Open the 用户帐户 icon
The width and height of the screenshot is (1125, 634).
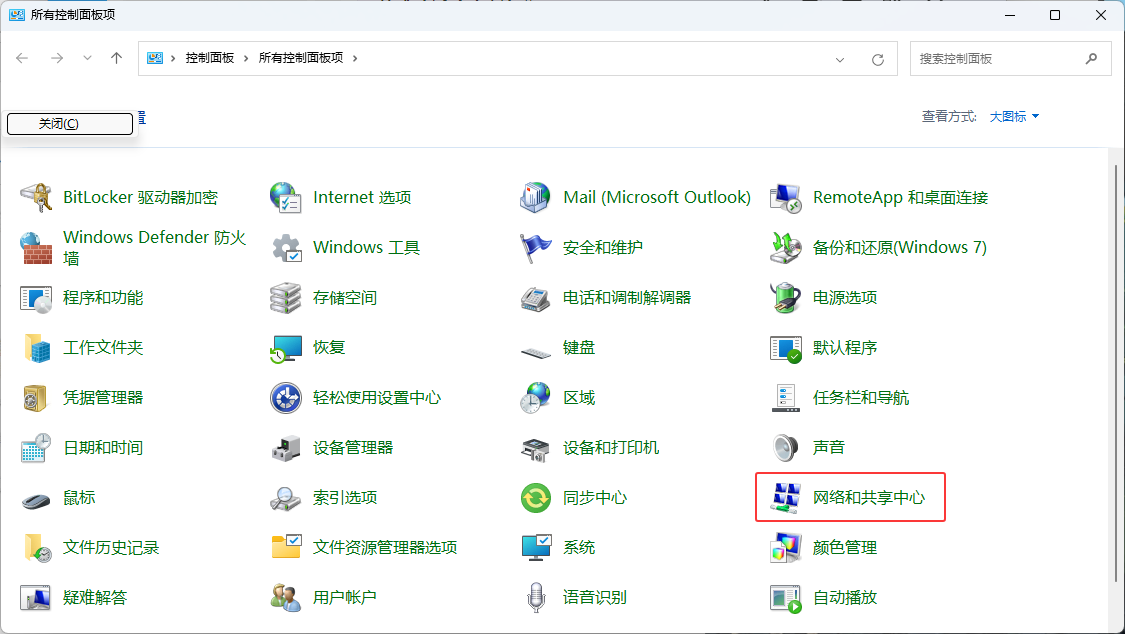point(287,598)
